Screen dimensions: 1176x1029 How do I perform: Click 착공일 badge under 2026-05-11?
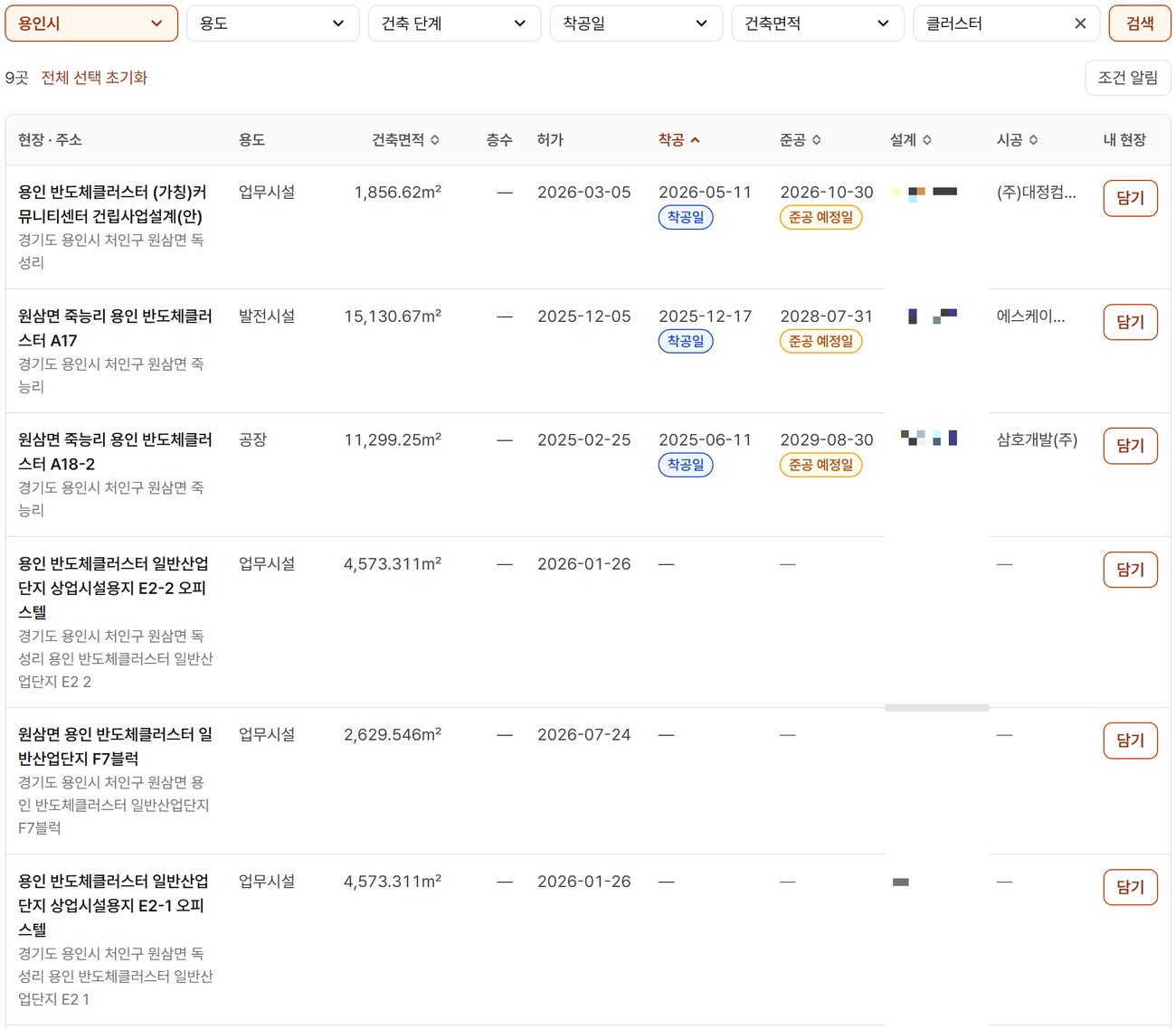coord(686,217)
